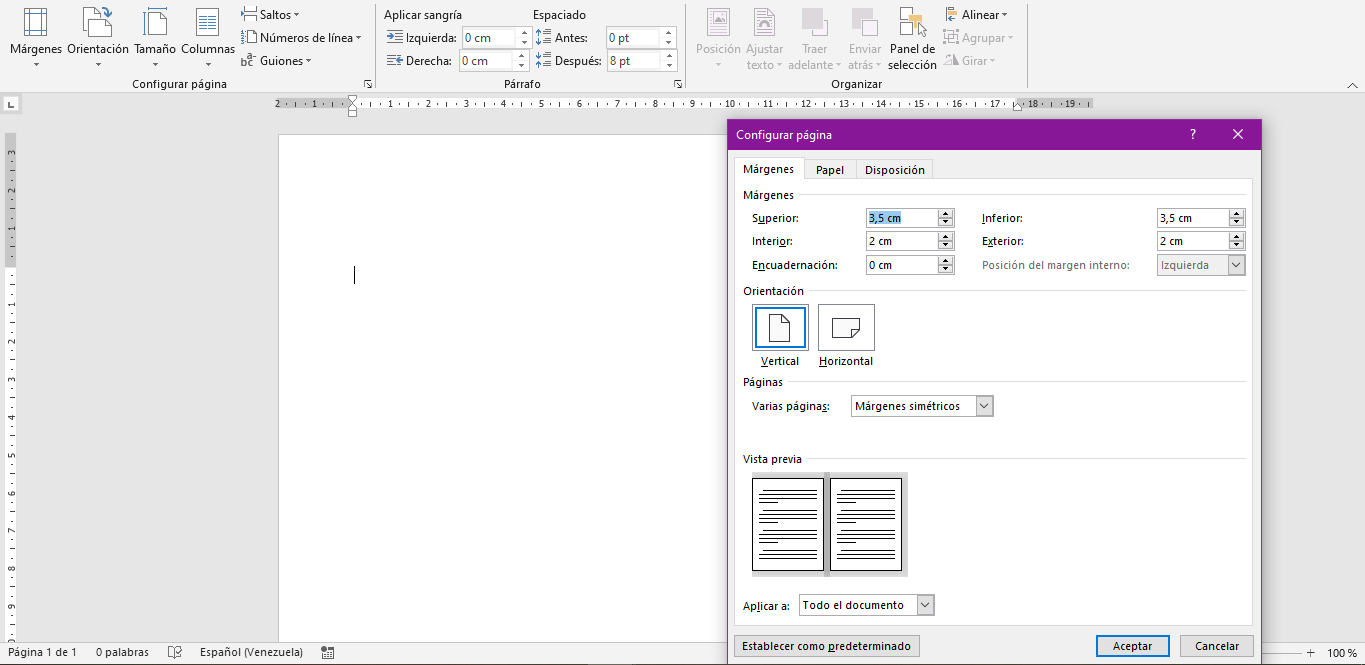Open the Alinear dropdown

point(976,15)
